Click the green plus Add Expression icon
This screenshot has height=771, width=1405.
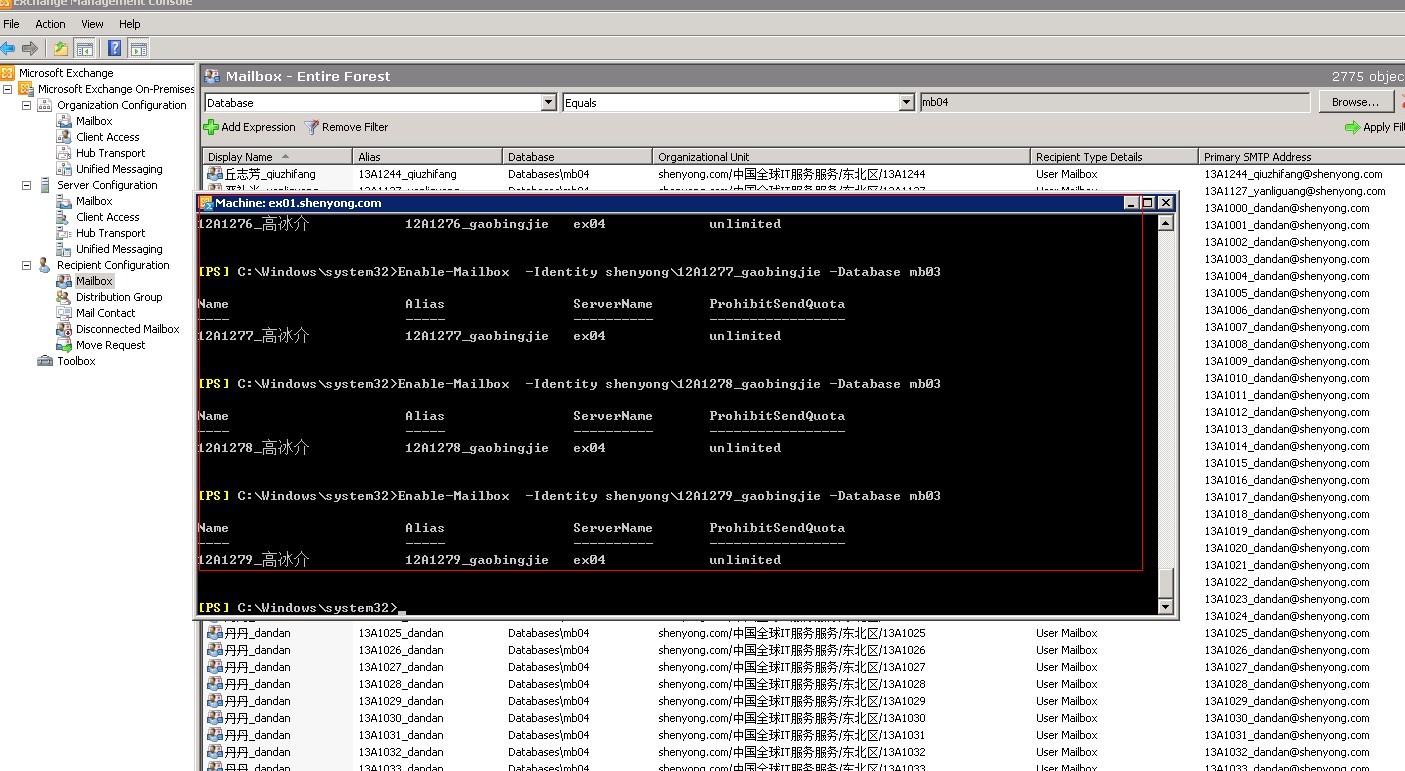pyautogui.click(x=211, y=127)
